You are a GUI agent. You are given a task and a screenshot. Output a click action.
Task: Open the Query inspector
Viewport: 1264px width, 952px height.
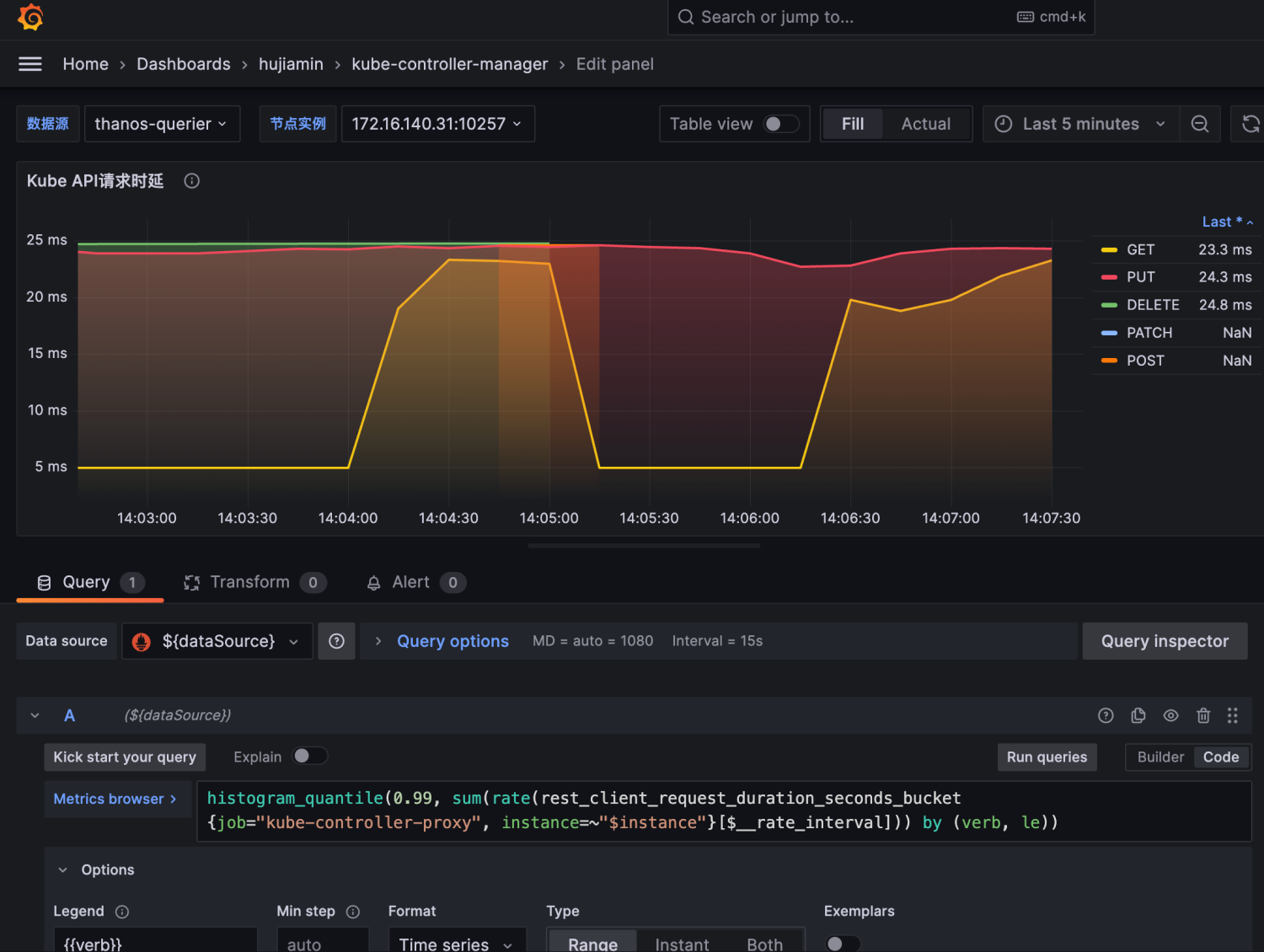pyautogui.click(x=1164, y=641)
